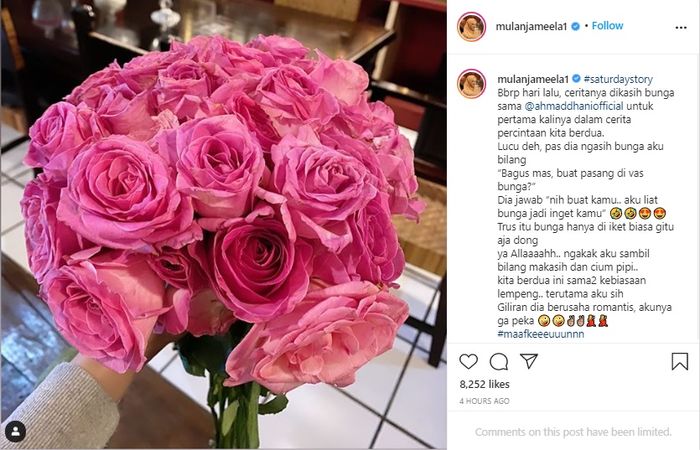Screen dimensions: 700x450
Task: Click the tagged people icon on photo
Action: 16,432
